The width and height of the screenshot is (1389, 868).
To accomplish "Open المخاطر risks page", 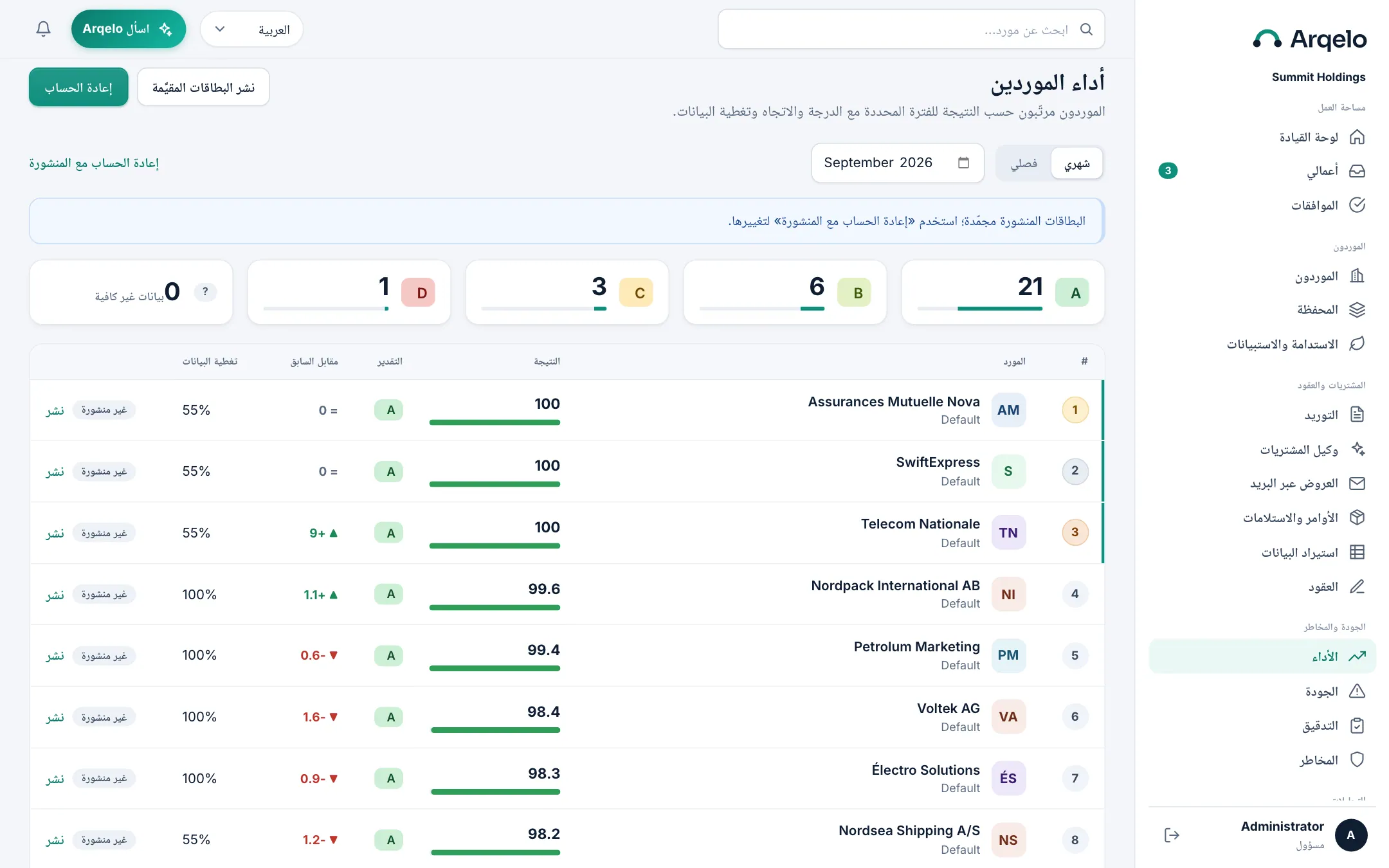I will [1262, 760].
